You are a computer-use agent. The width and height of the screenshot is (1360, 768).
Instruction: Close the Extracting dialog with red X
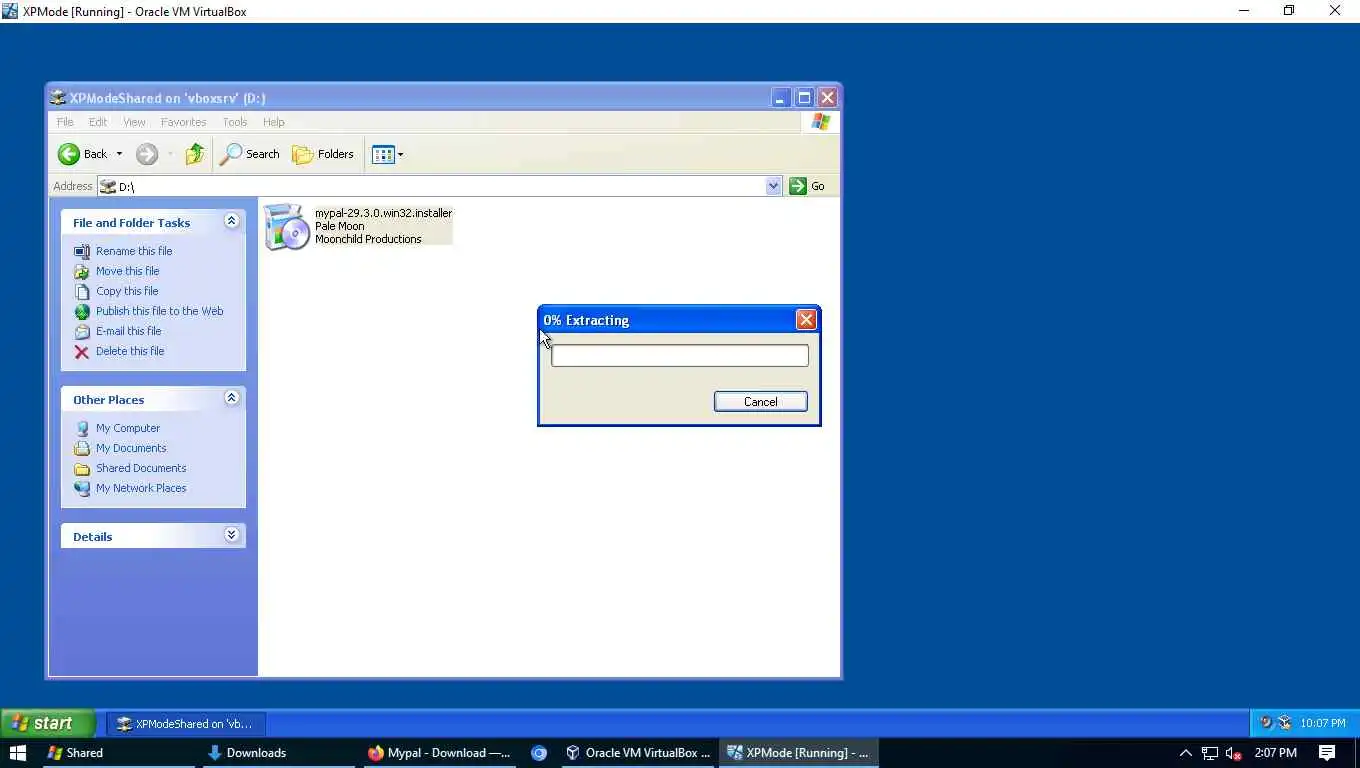[806, 320]
